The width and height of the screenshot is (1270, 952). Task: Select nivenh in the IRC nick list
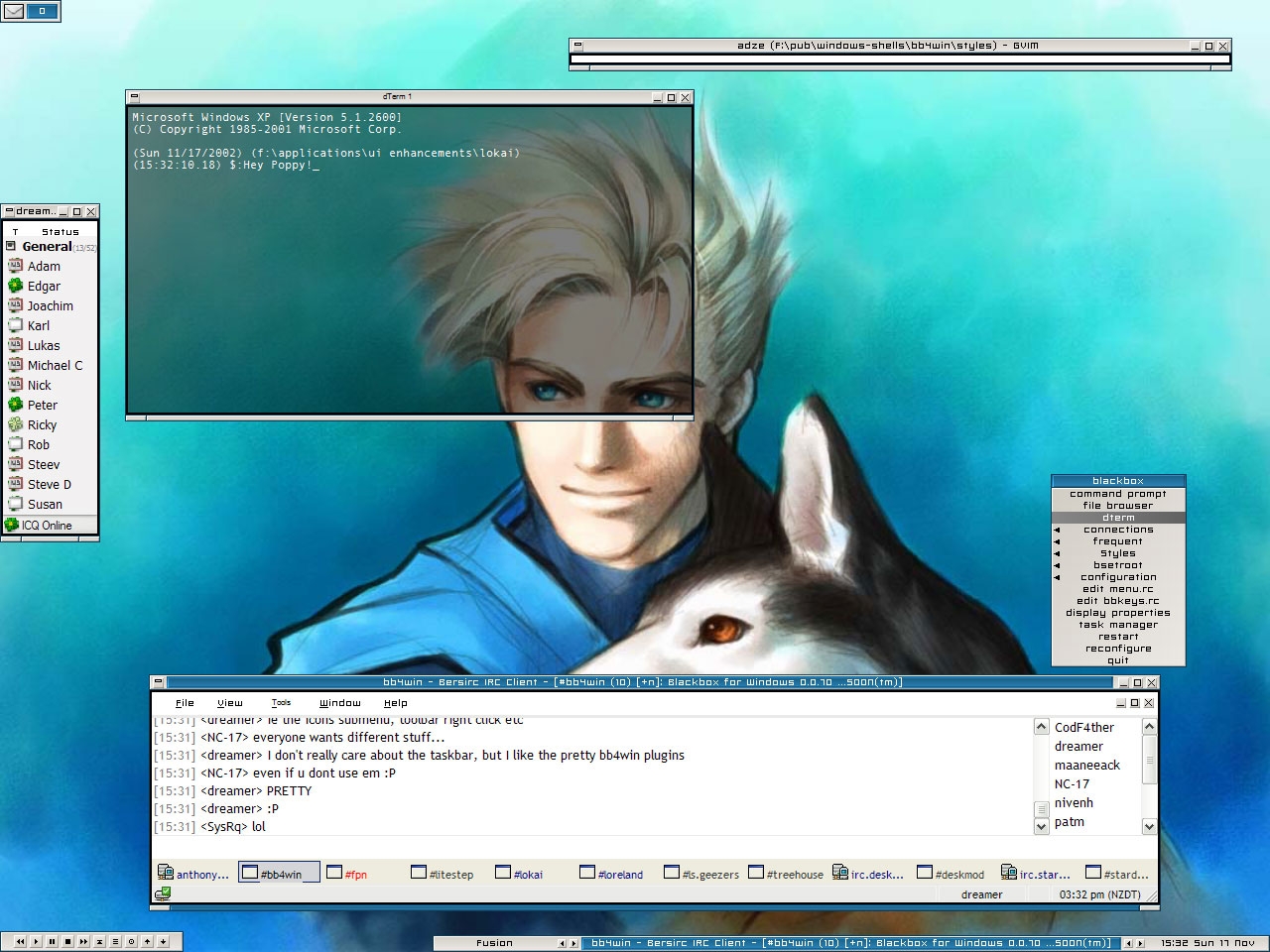click(1074, 802)
